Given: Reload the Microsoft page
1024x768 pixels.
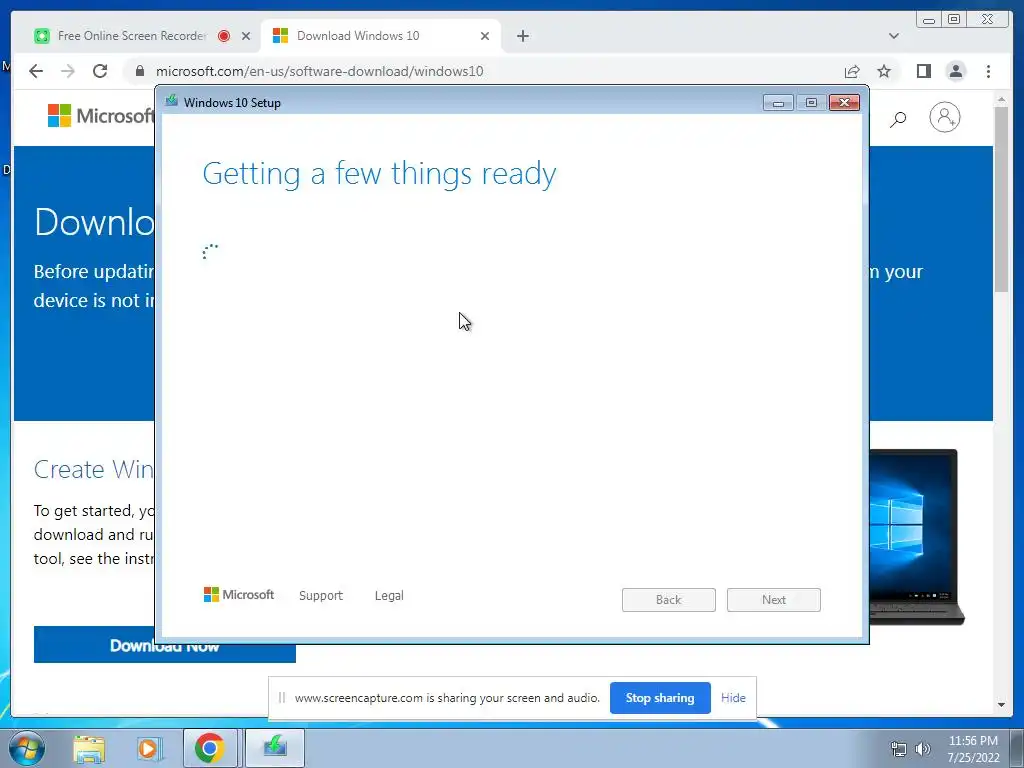Looking at the screenshot, I should coord(100,71).
